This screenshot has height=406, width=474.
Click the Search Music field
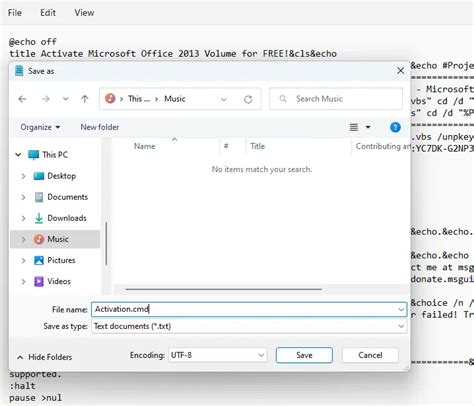point(336,99)
